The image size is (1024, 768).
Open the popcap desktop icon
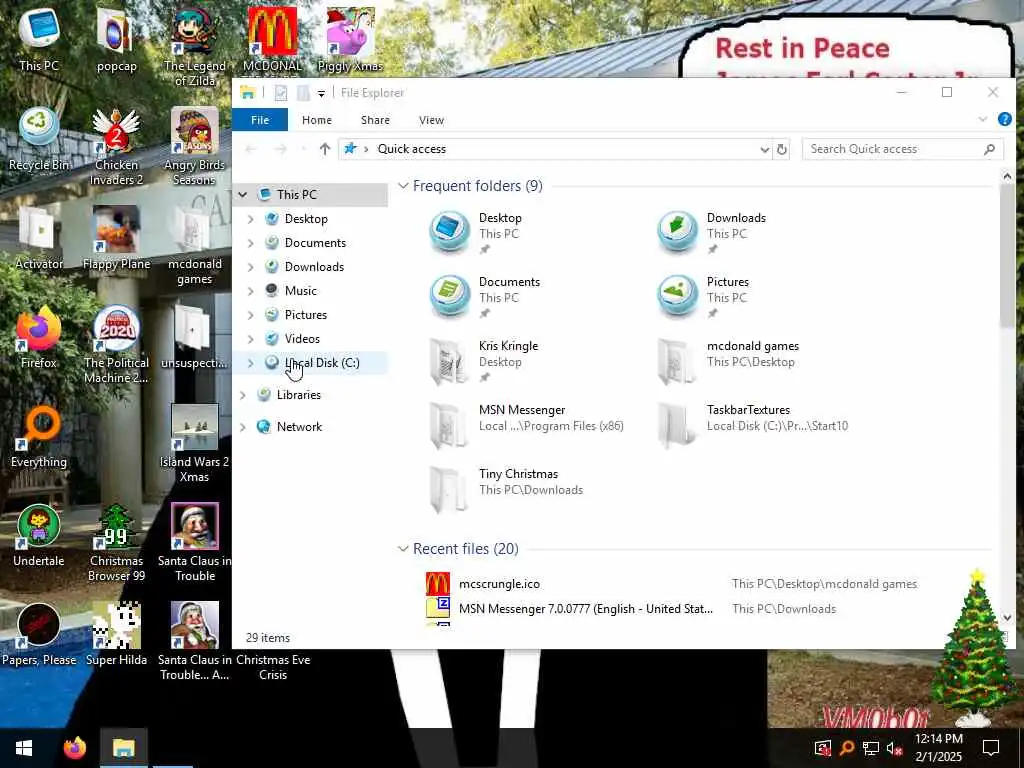point(116,40)
